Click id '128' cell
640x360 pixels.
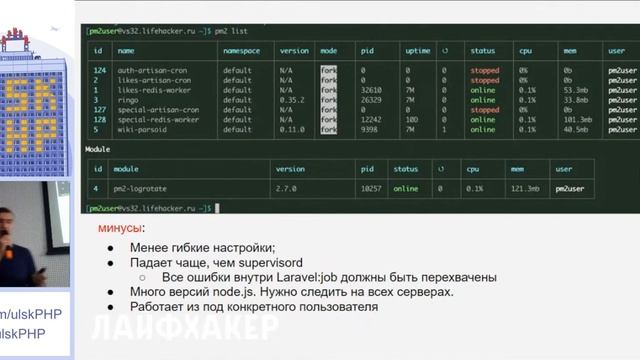(x=100, y=120)
